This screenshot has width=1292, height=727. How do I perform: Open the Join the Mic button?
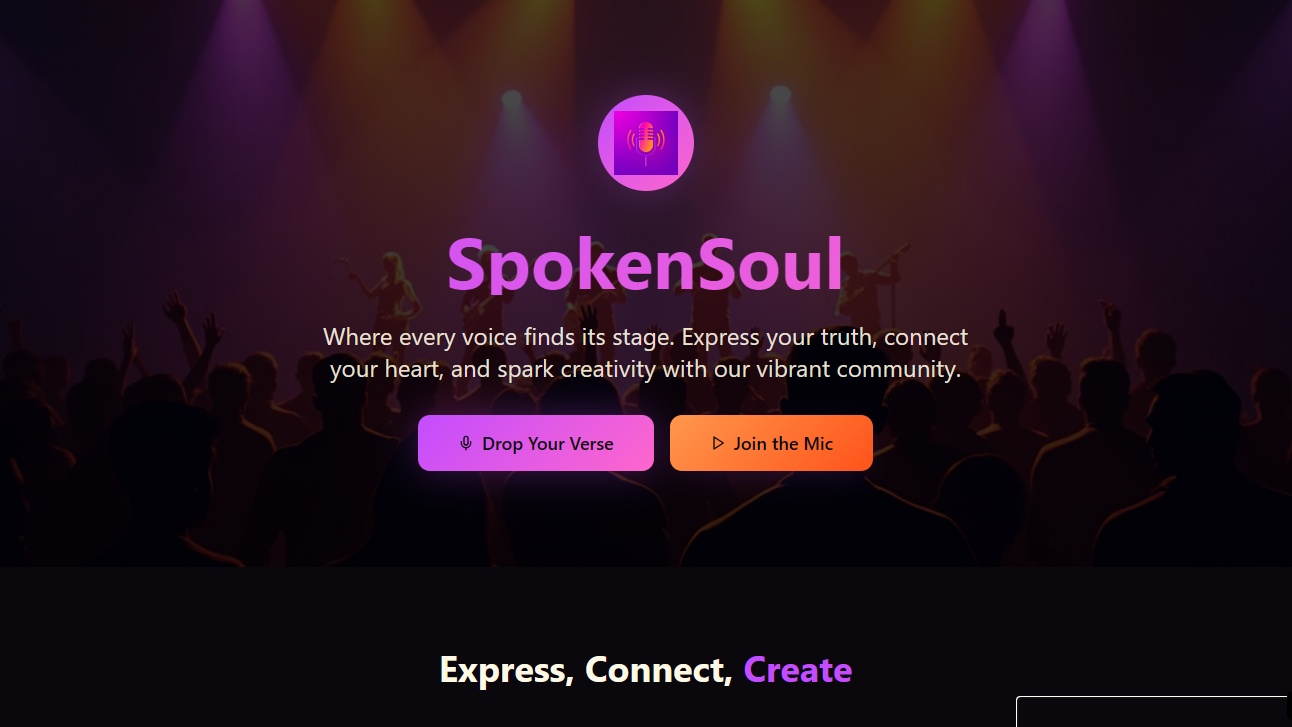click(771, 443)
